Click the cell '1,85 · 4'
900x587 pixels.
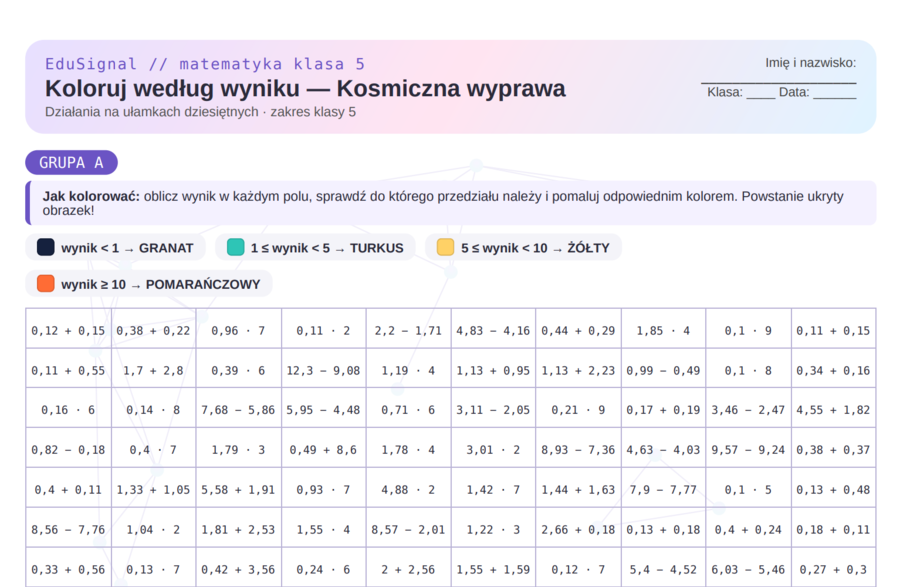tap(663, 328)
